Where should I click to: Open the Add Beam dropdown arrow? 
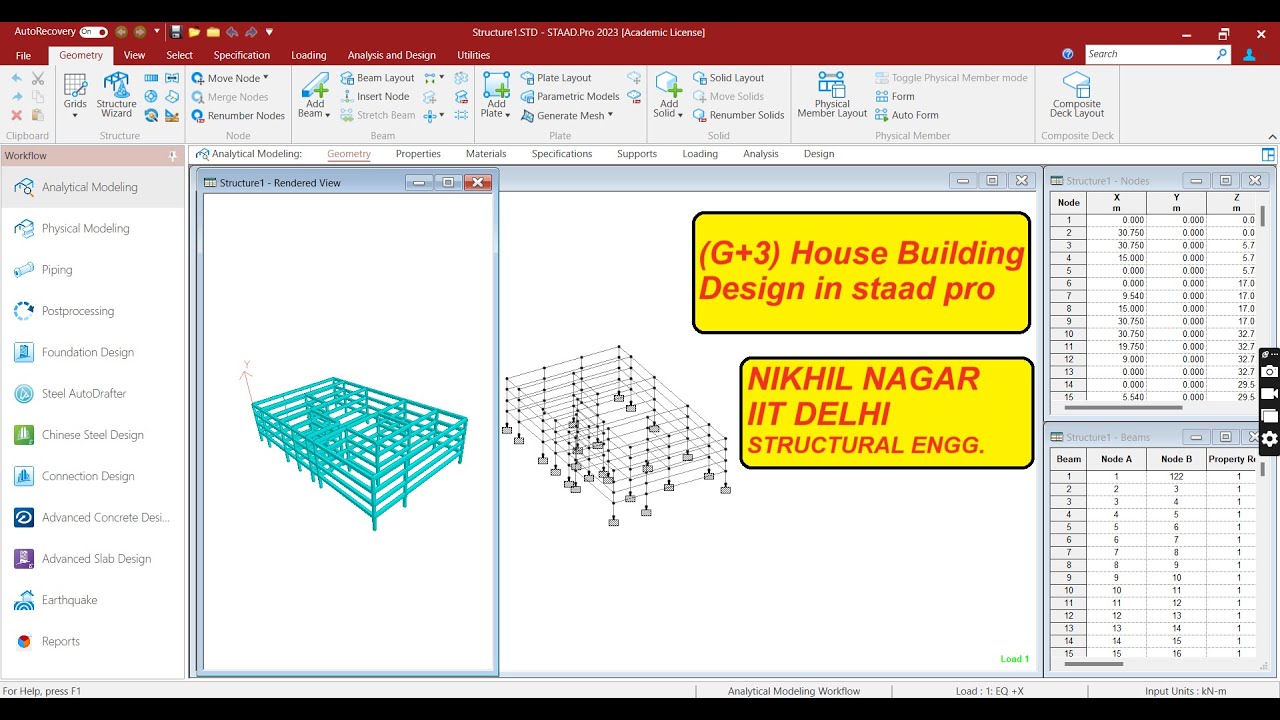[326, 114]
